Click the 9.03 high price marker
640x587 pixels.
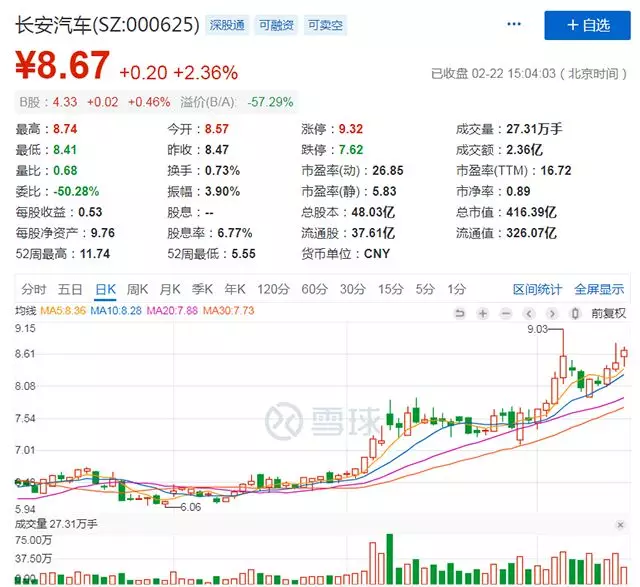[537, 329]
